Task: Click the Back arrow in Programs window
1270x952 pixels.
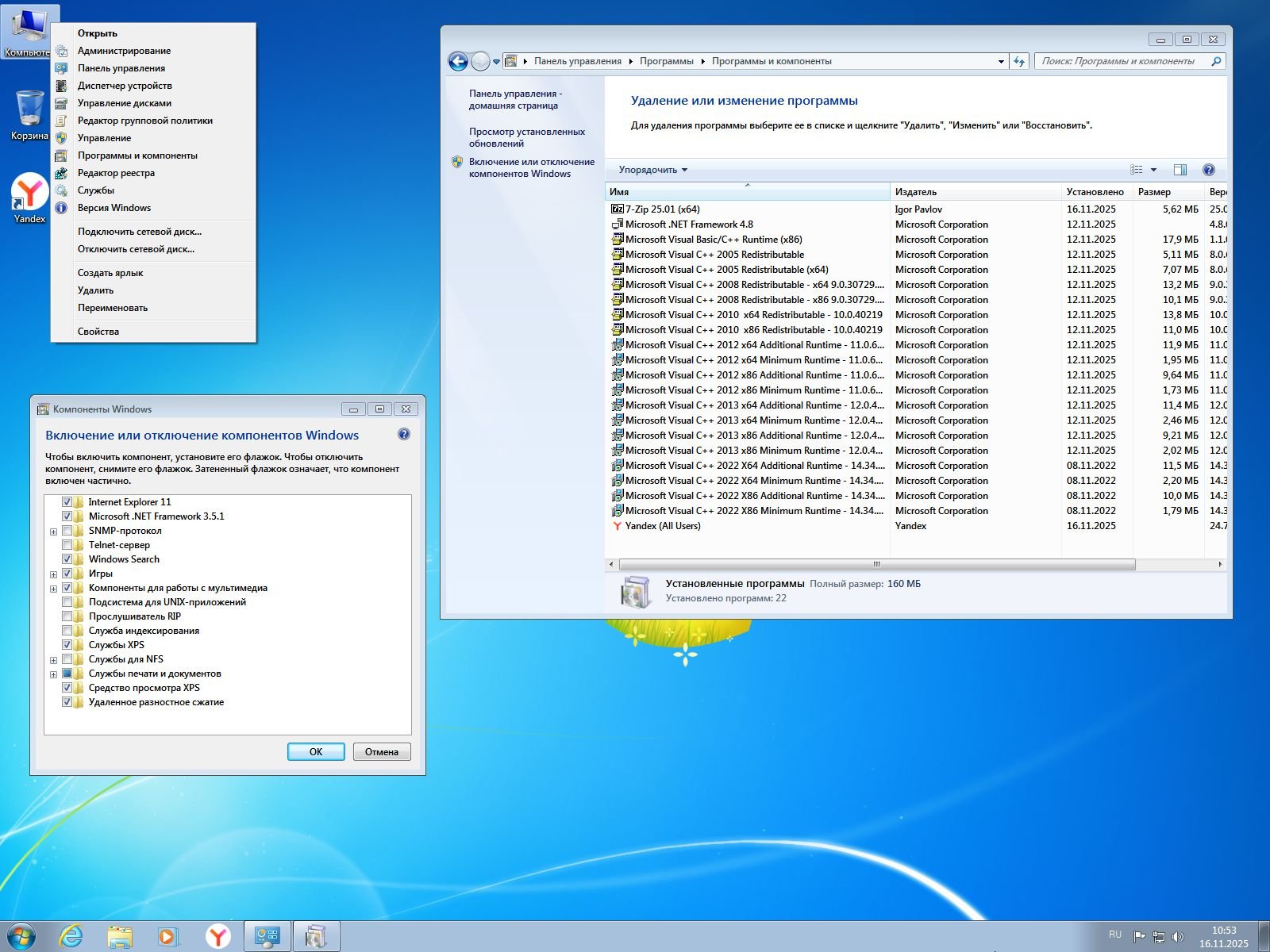Action: click(x=458, y=61)
